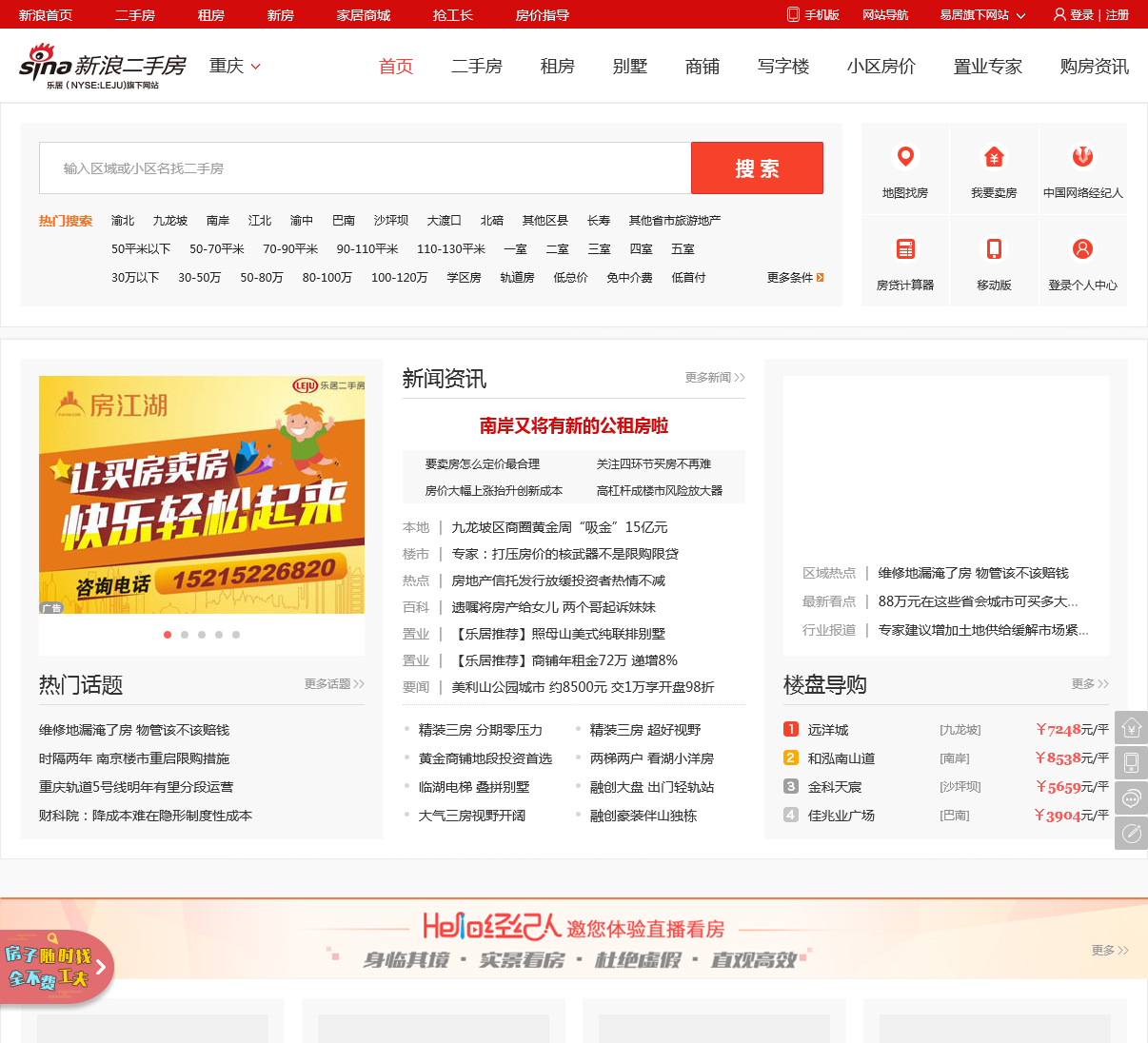This screenshot has width=1148, height=1043.
Task: Filter by 沙坪坝 district
Action: (x=391, y=220)
